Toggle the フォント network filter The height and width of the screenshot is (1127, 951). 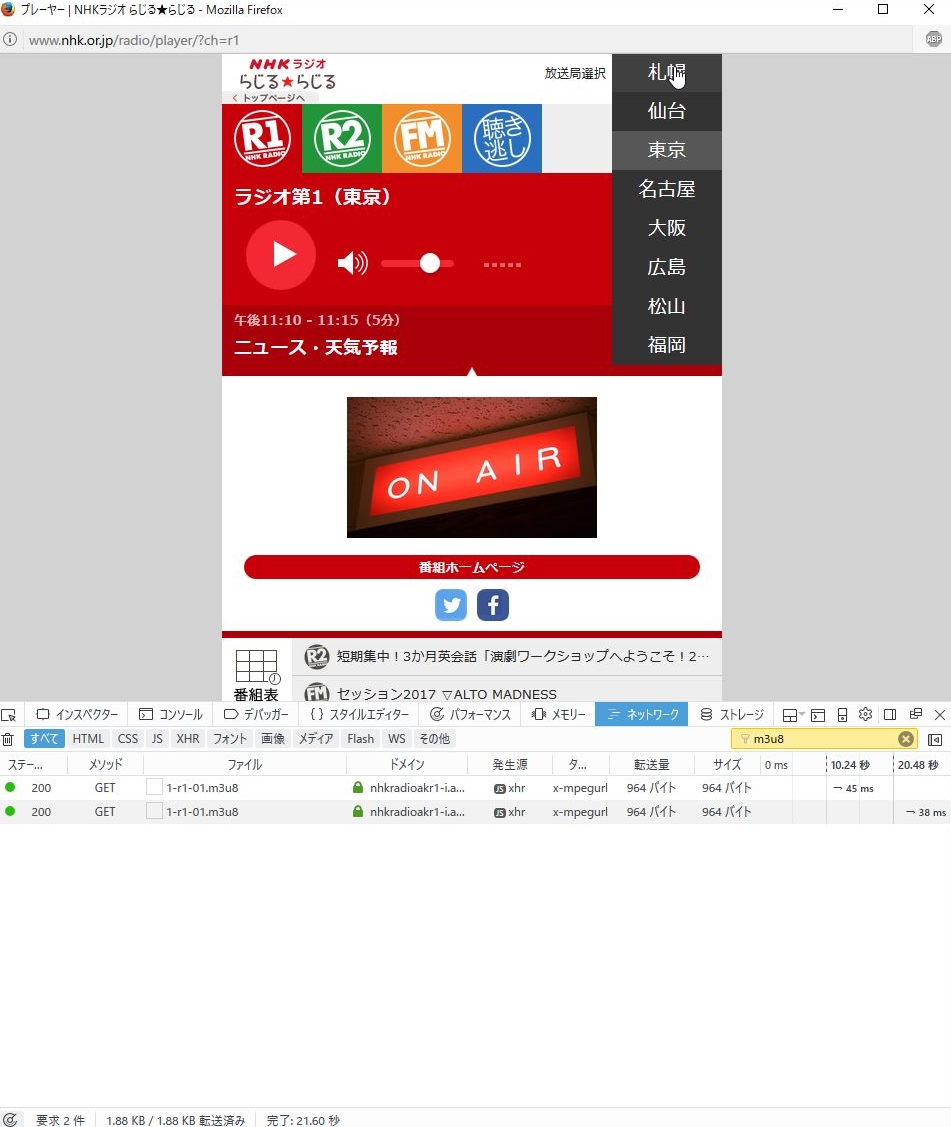230,739
